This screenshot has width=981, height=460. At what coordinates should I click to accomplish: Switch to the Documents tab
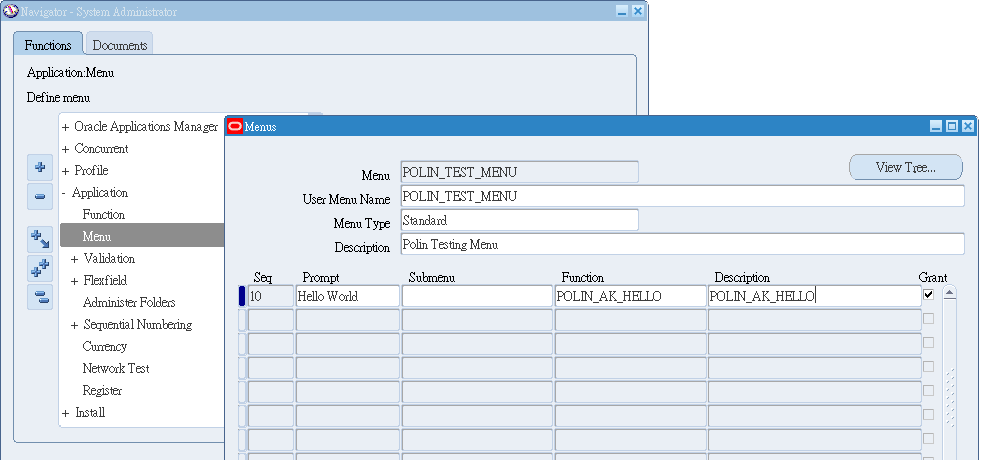coord(119,45)
